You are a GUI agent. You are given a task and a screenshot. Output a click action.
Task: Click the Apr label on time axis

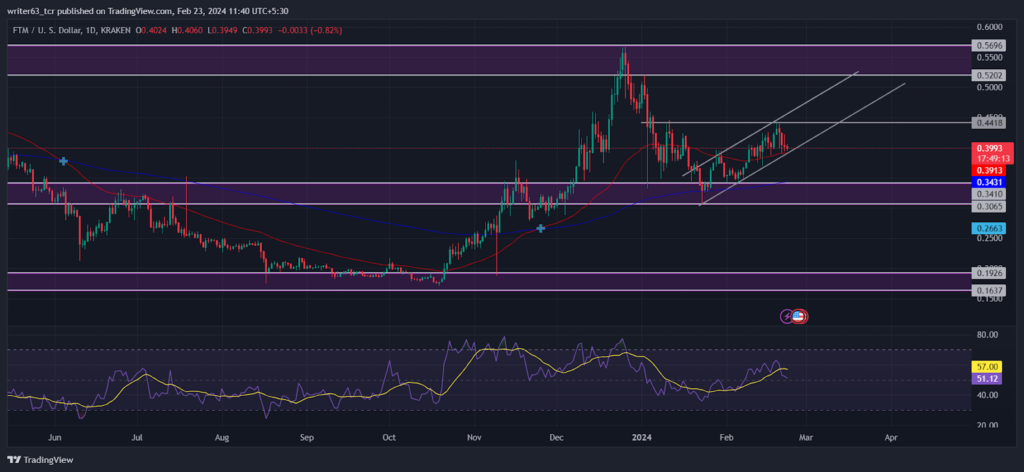[890, 436]
